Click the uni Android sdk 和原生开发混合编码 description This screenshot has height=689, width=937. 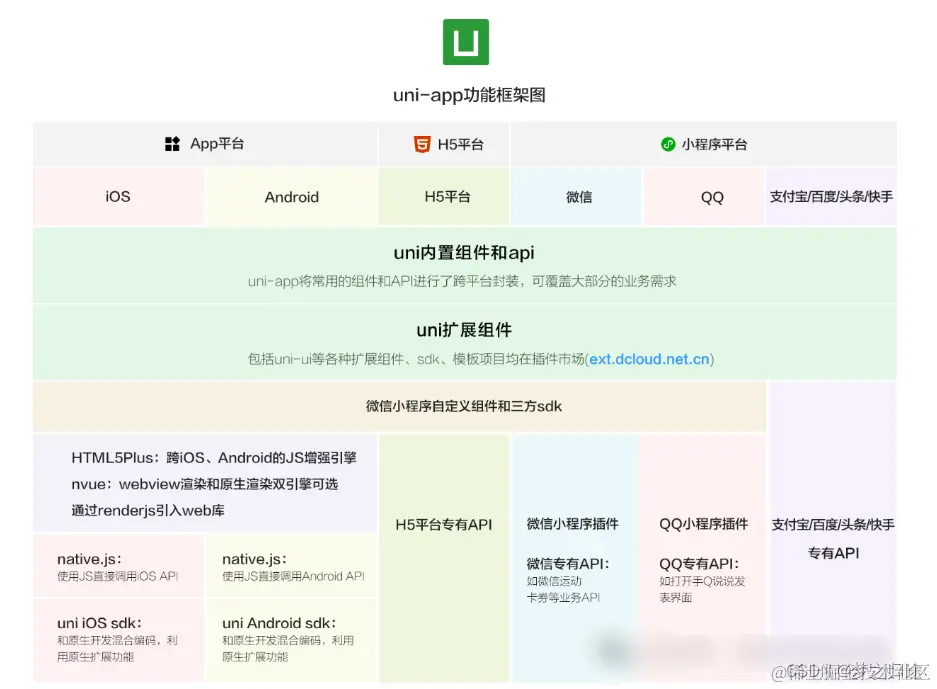pyautogui.click(x=287, y=648)
